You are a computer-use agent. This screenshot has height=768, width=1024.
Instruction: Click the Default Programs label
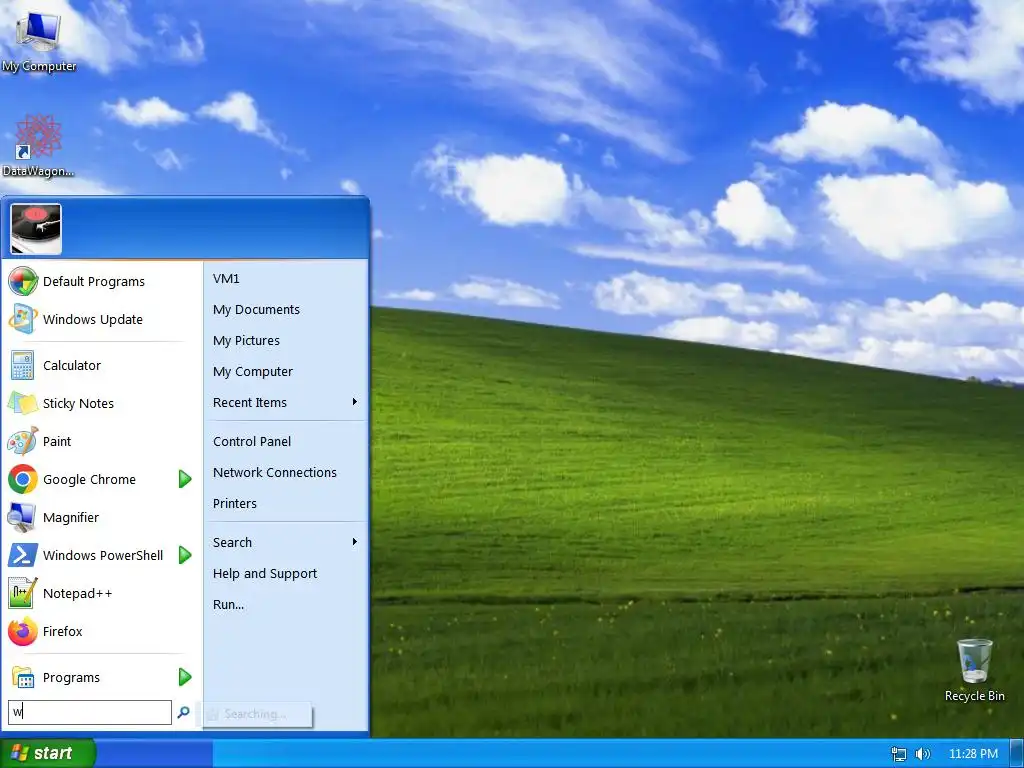[x=94, y=281]
